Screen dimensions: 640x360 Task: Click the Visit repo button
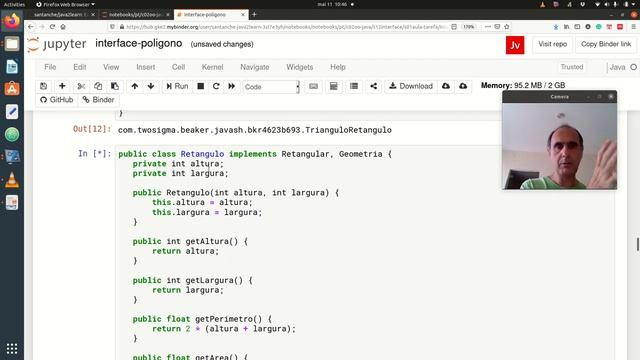(553, 44)
